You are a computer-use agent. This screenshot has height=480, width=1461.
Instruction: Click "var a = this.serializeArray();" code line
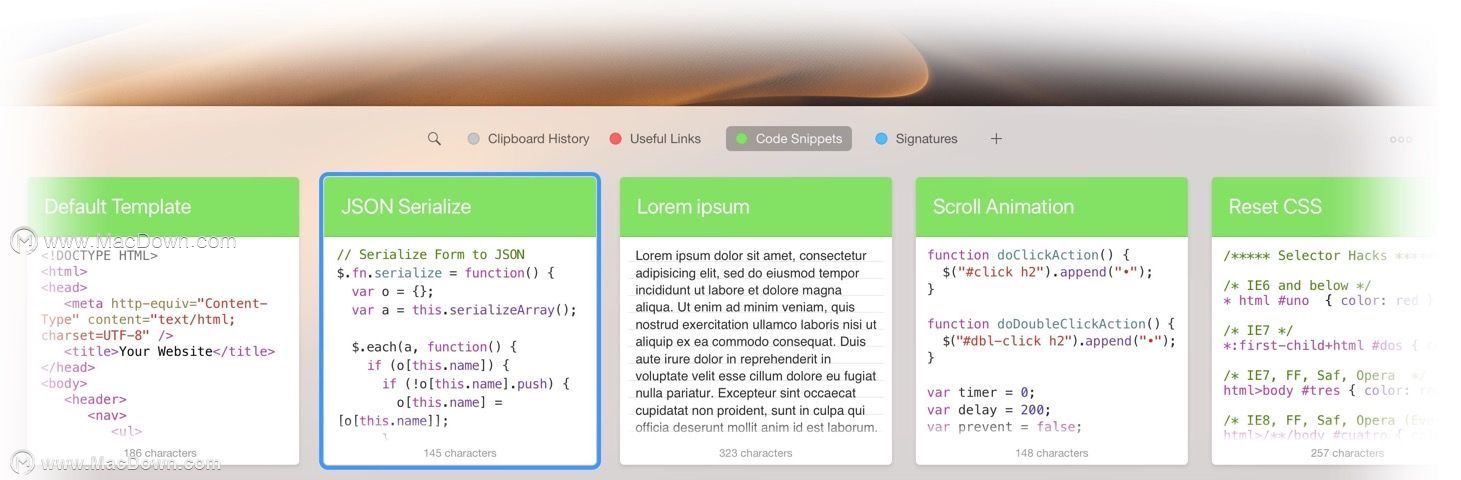(464, 310)
